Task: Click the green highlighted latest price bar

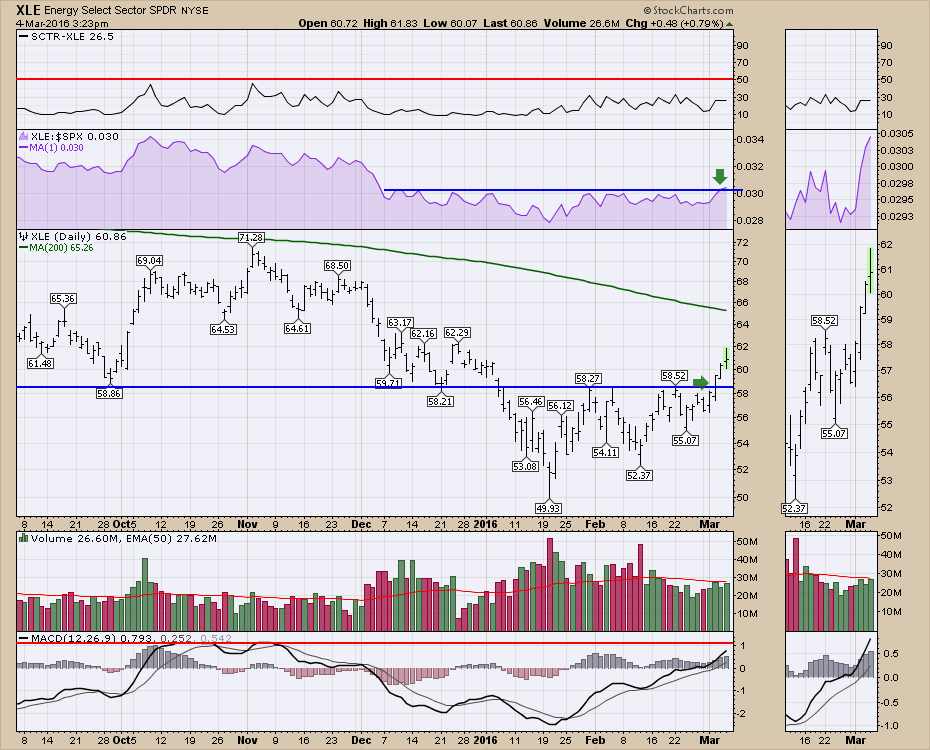Action: [x=727, y=358]
